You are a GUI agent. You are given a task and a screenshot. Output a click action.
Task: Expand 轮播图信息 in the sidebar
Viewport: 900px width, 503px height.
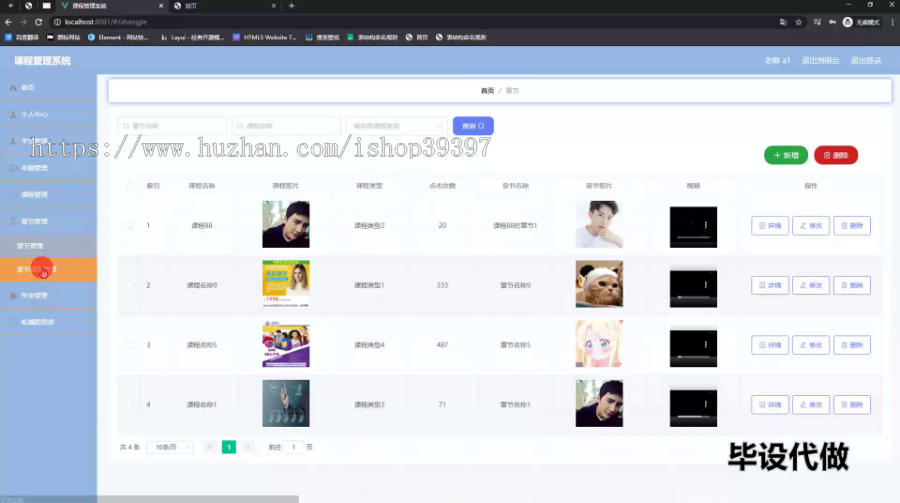coord(48,322)
